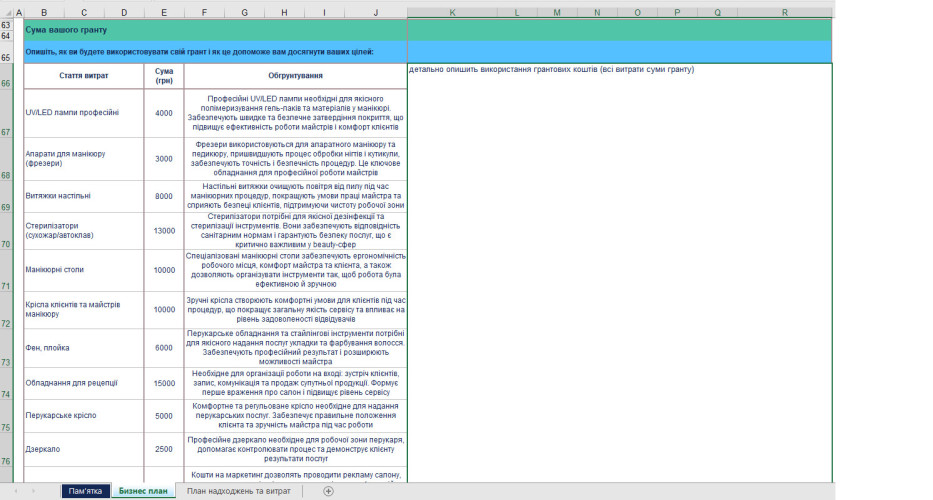Select the Бизнес план sheet tab
The width and height of the screenshot is (933, 500).
[x=143, y=491]
